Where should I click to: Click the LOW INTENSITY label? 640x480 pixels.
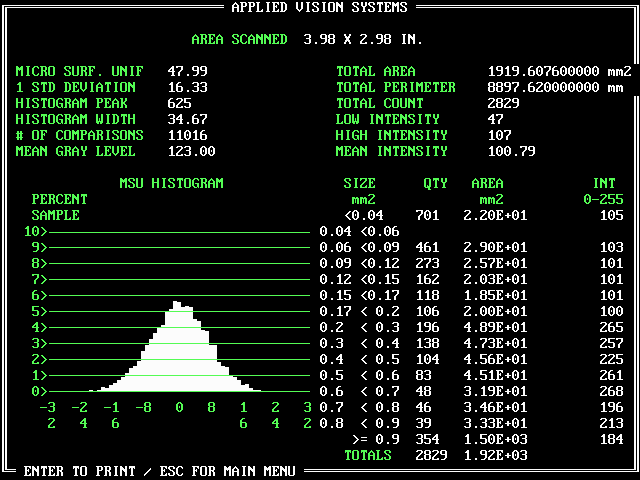click(x=387, y=119)
